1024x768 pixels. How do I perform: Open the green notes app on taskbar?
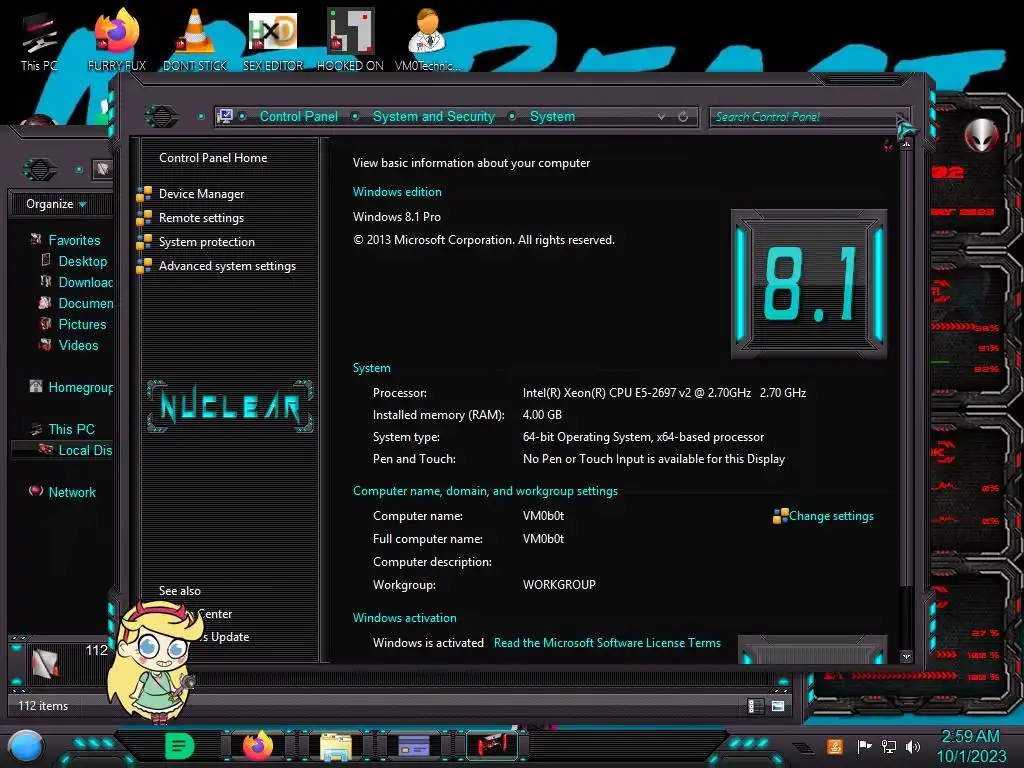180,746
